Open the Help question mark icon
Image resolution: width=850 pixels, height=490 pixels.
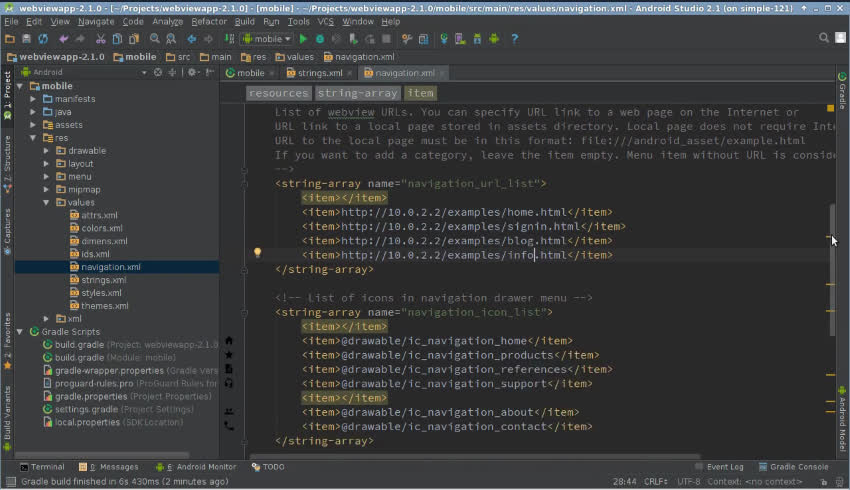pyautogui.click(x=514, y=39)
